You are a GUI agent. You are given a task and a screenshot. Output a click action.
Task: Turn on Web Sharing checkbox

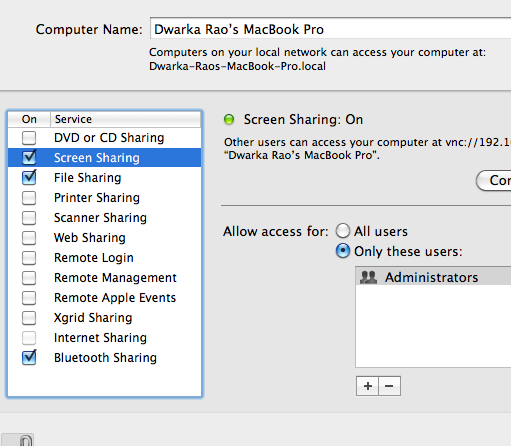(29, 238)
